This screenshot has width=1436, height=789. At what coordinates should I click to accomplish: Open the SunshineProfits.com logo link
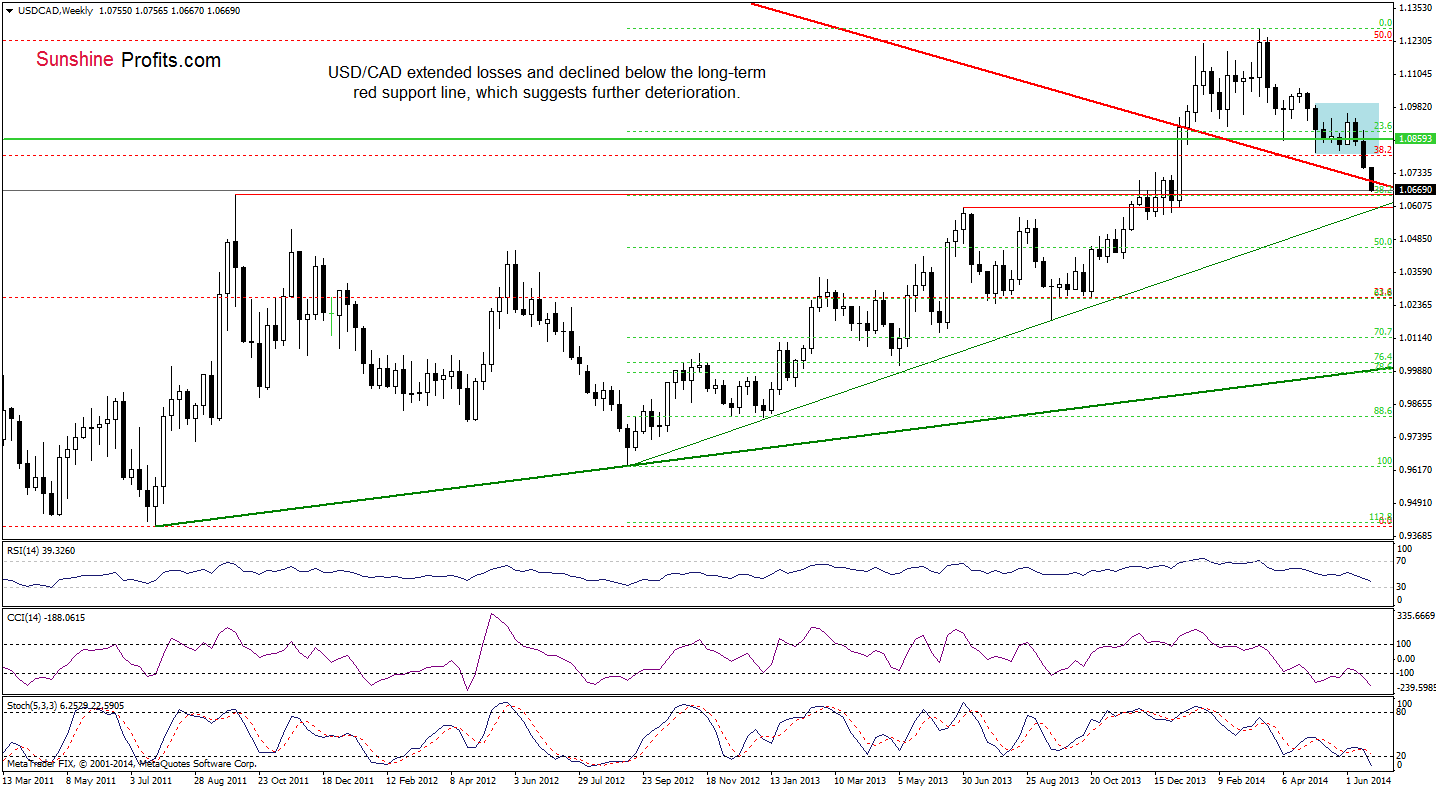point(128,60)
